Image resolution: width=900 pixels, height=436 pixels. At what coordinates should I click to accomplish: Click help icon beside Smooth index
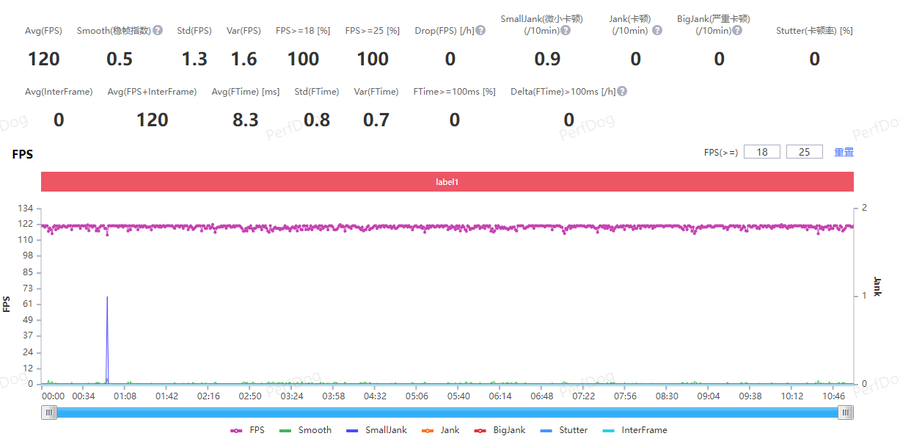coord(158,31)
